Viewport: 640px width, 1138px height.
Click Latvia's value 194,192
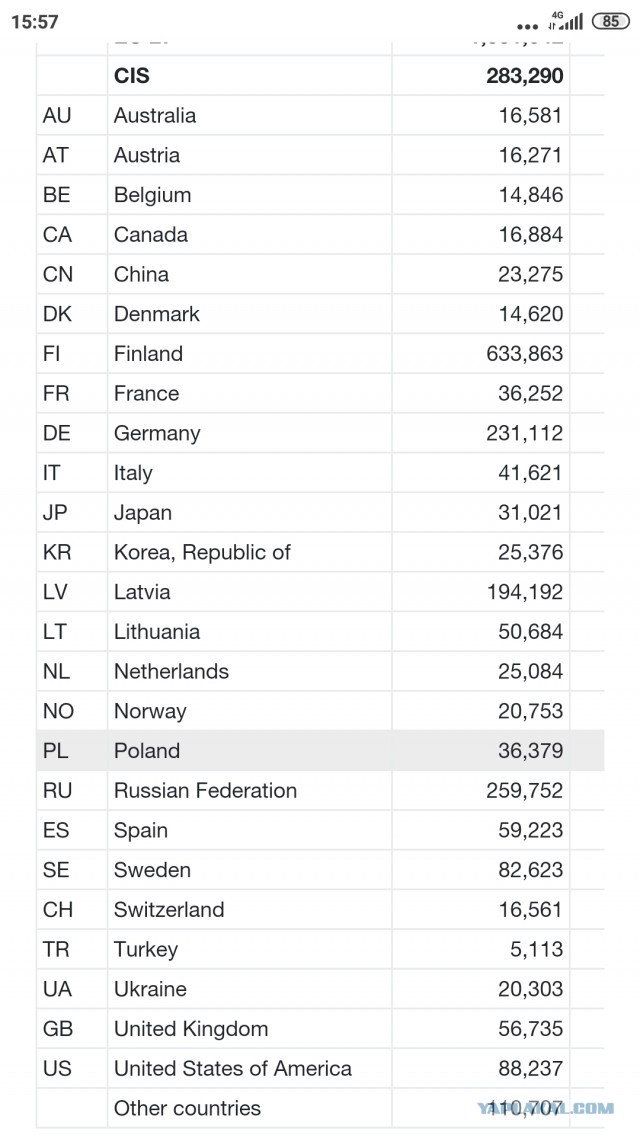point(525,592)
